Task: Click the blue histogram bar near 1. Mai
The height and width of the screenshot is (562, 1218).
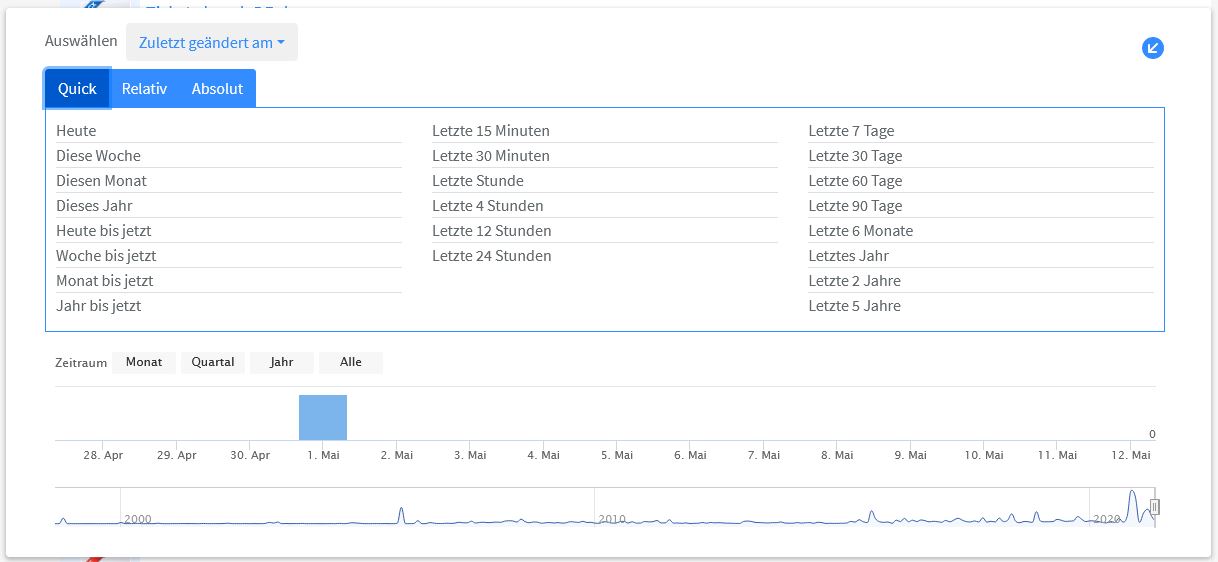Action: click(x=323, y=417)
